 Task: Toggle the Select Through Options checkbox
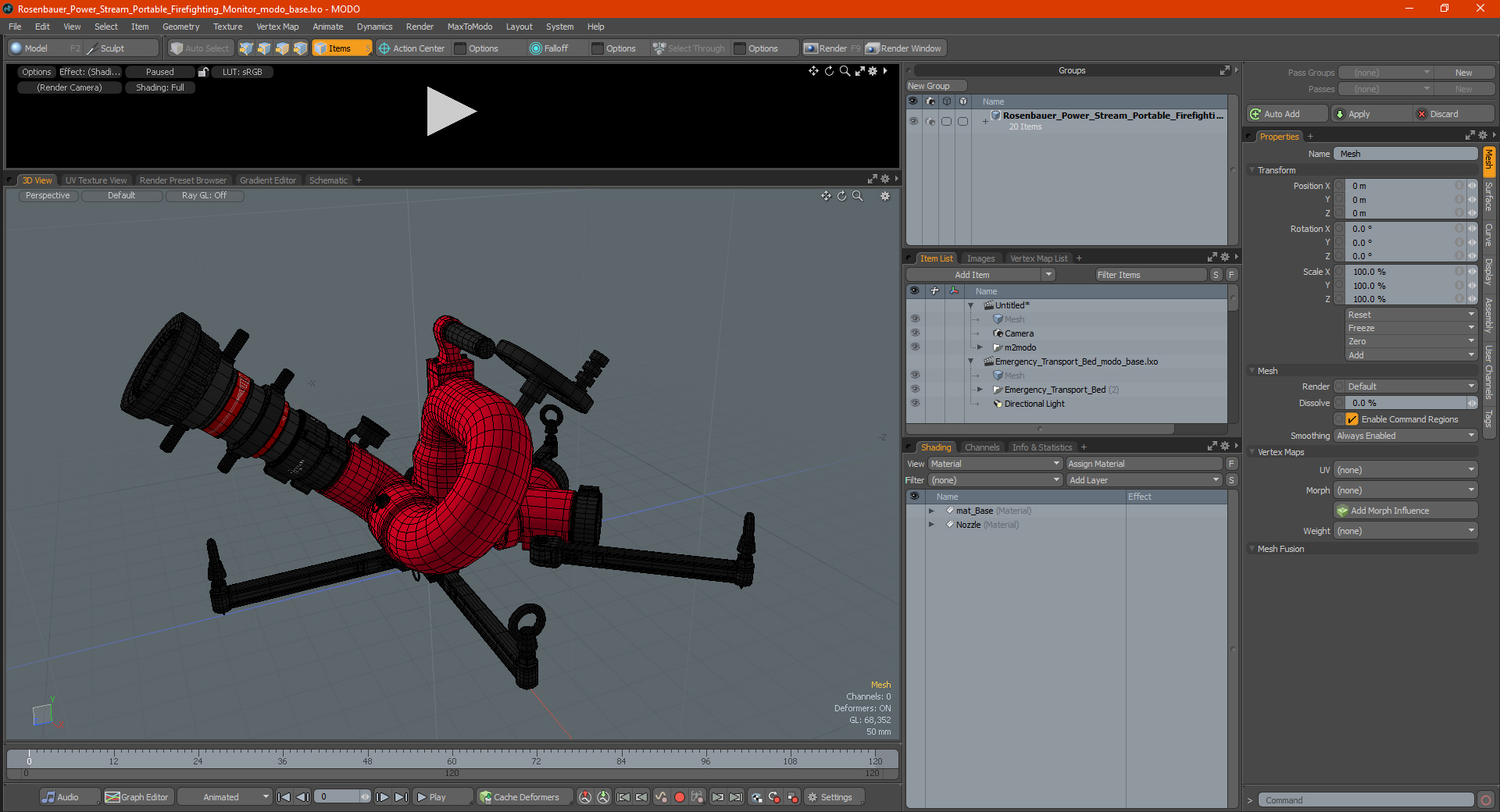pyautogui.click(x=740, y=48)
